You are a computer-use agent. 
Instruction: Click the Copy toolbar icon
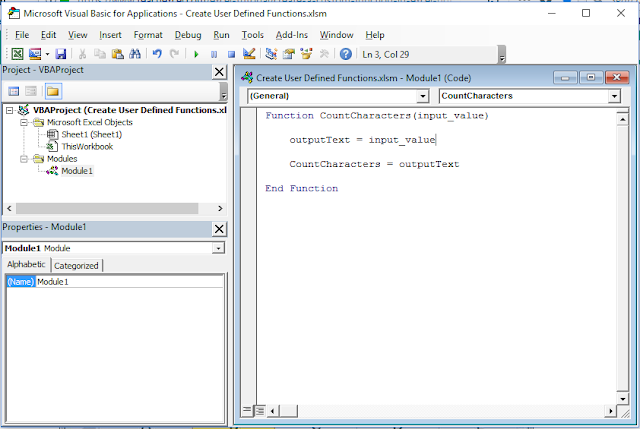click(100, 54)
